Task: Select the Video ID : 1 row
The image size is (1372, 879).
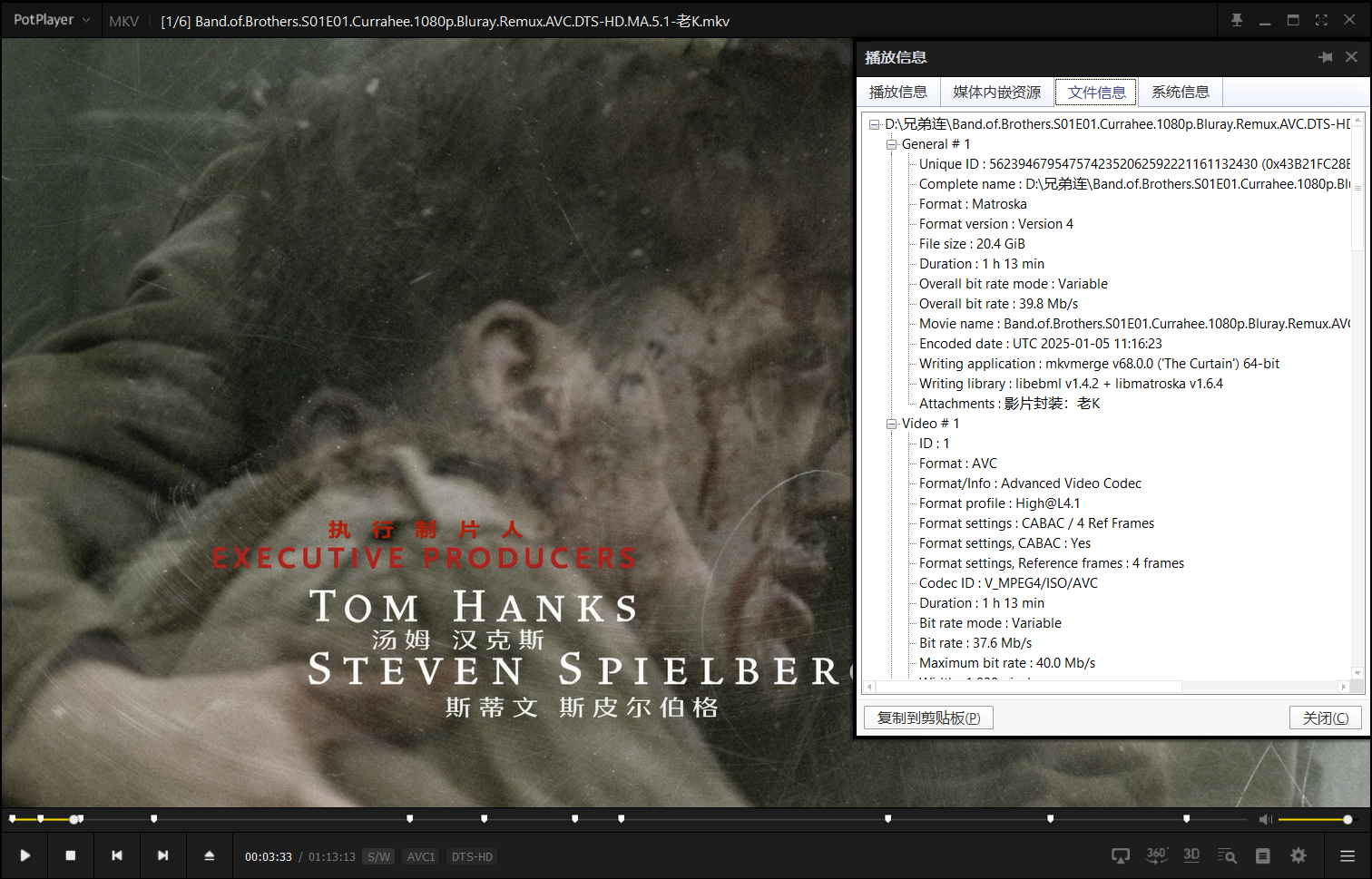Action: pyautogui.click(x=934, y=444)
